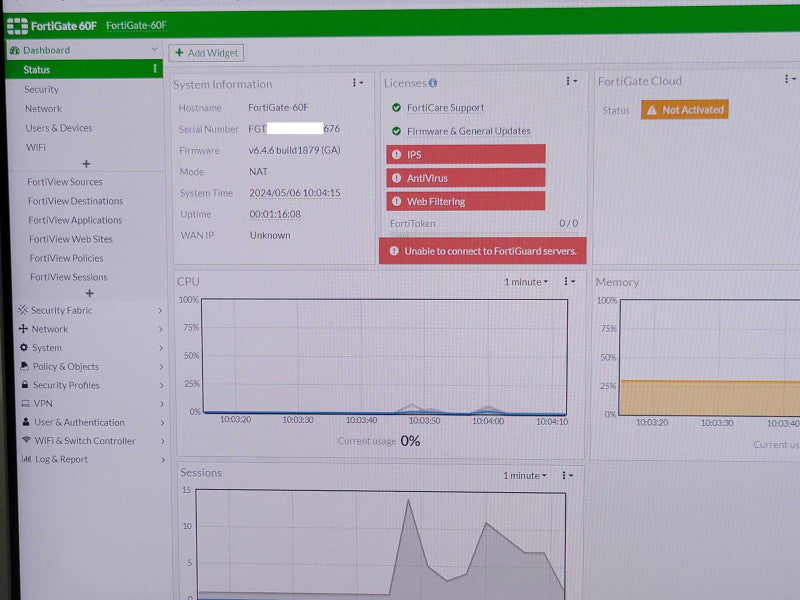This screenshot has height=600, width=800.
Task: Click the Dashboard gauge icon
Action: click(15, 50)
